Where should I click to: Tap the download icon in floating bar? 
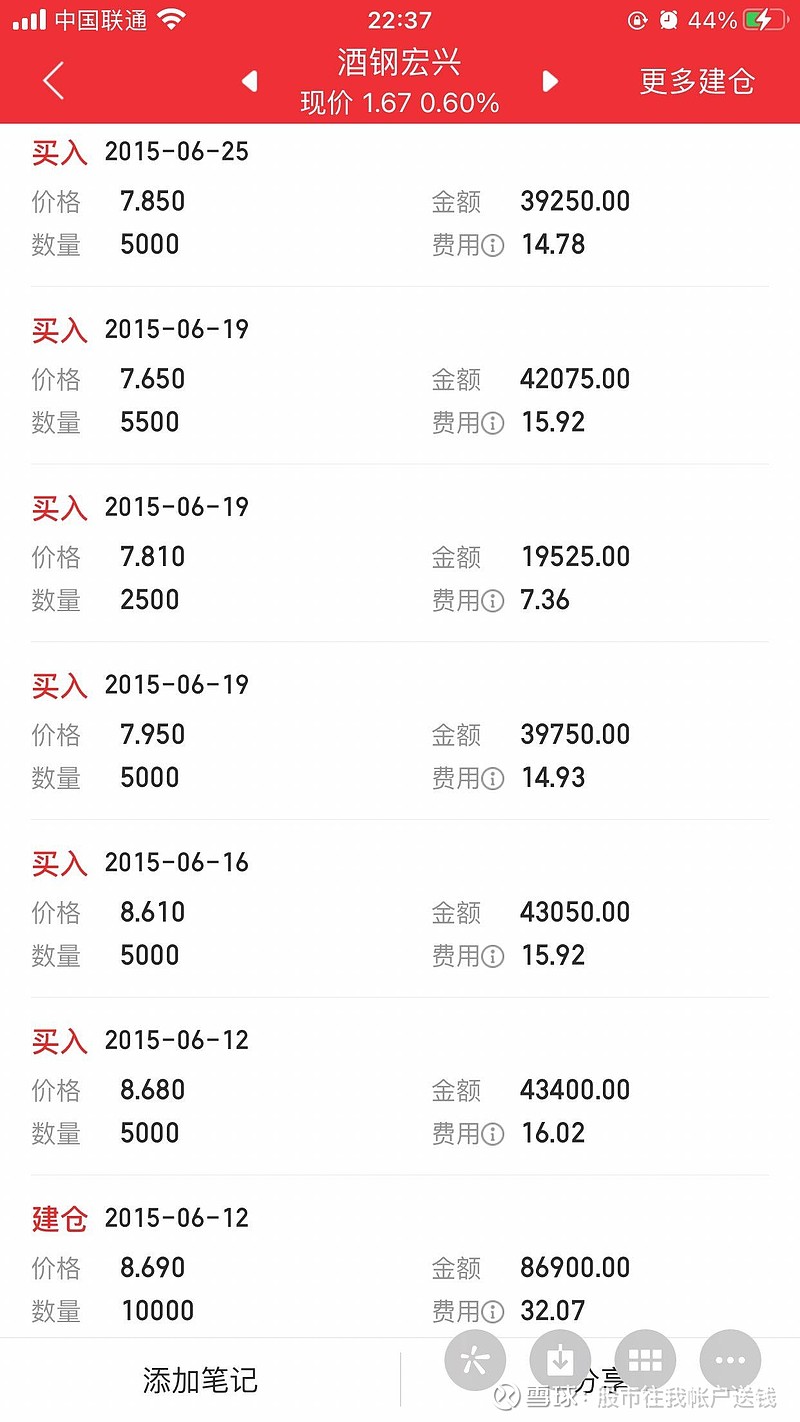point(560,1360)
